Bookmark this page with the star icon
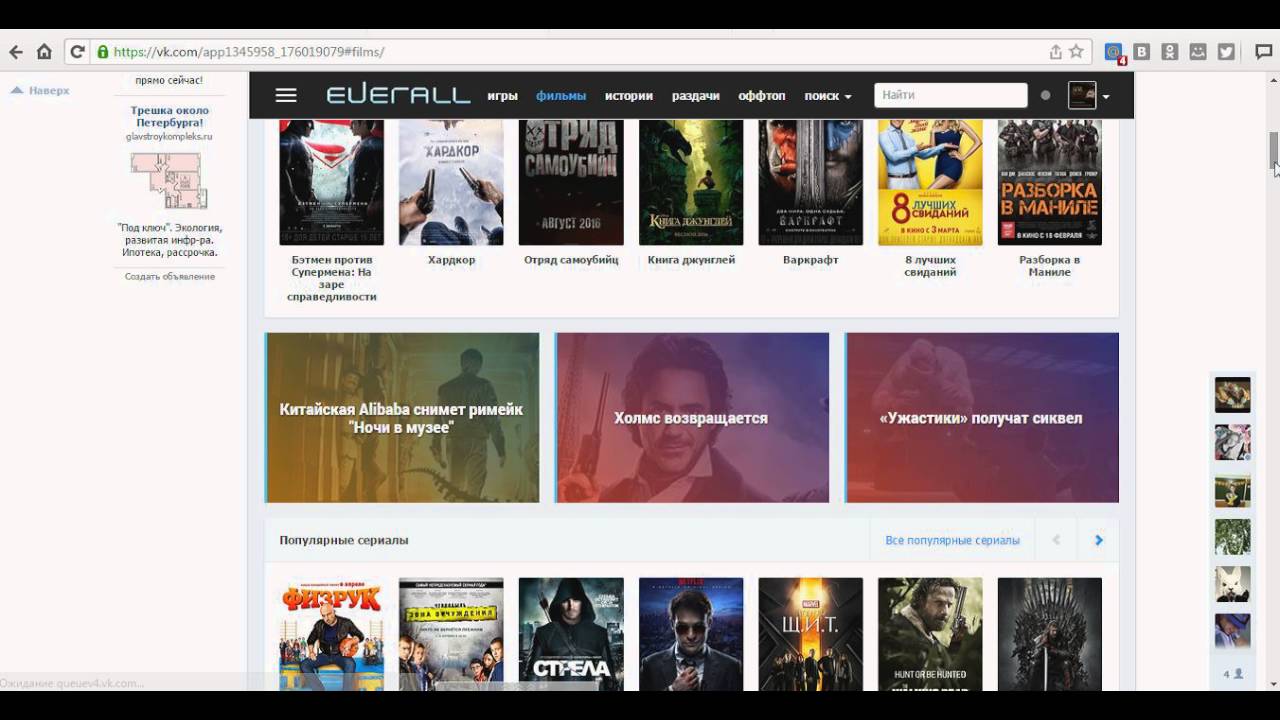Screen dimensions: 1280x720 point(1076,52)
